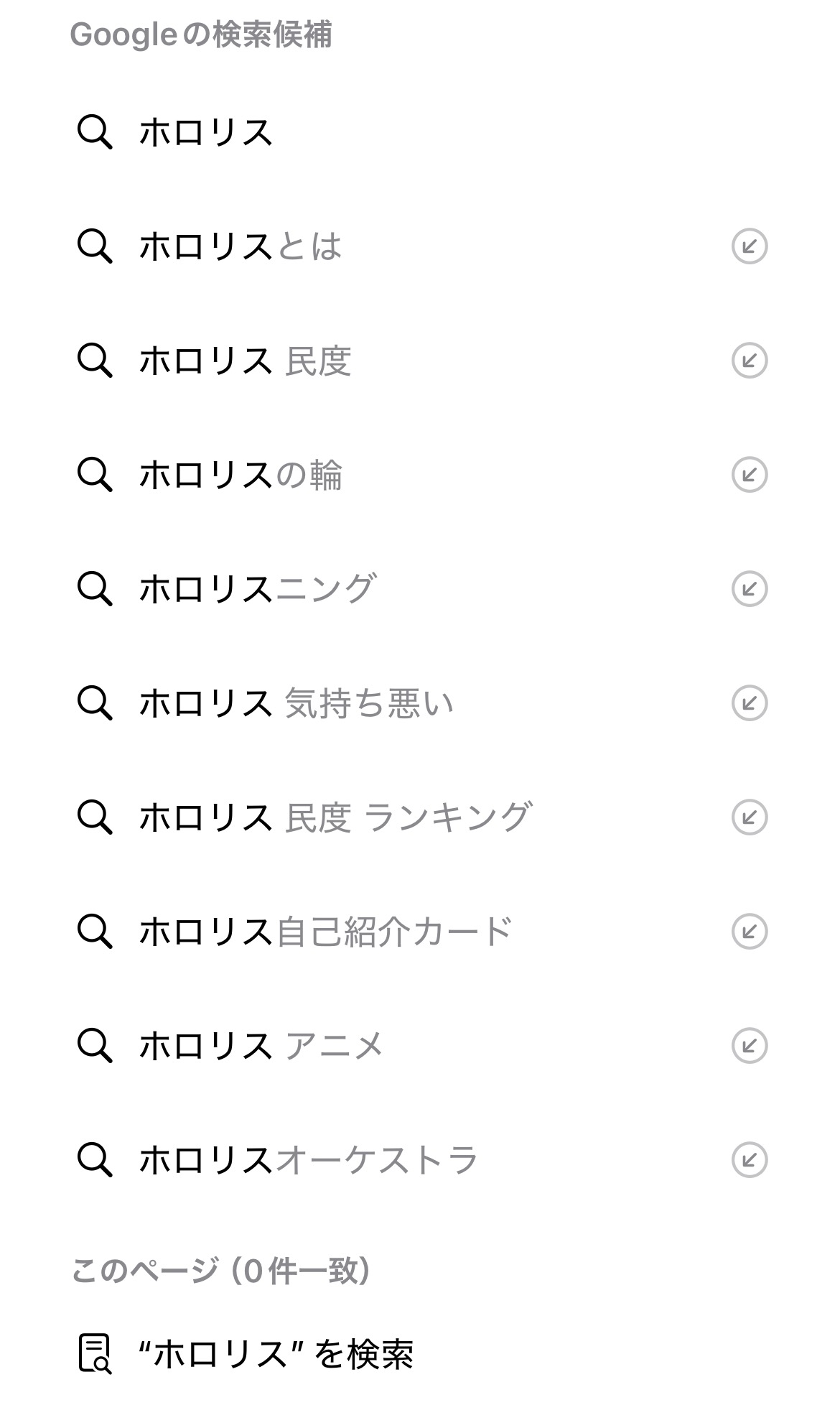Tap find-on-page document search icon
840x1405 pixels.
[x=95, y=1354]
